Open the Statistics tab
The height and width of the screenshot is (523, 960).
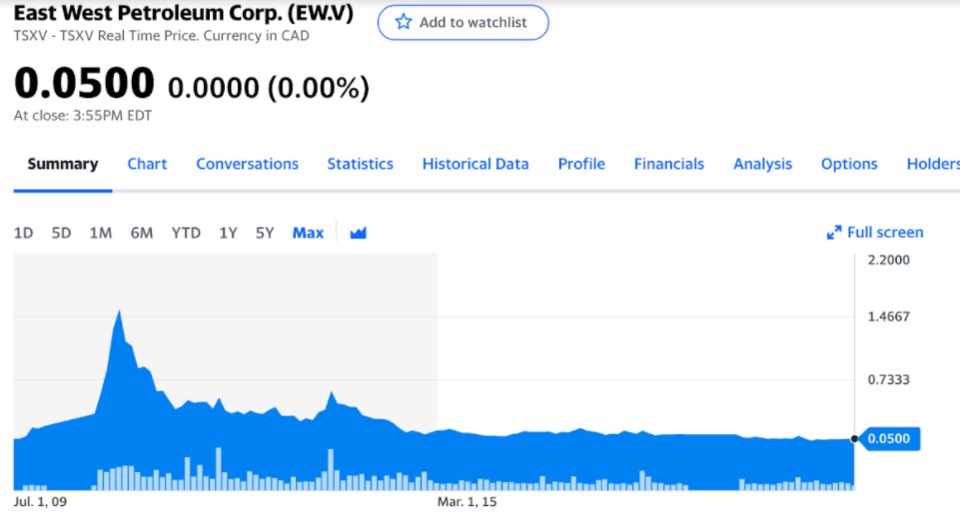point(360,164)
